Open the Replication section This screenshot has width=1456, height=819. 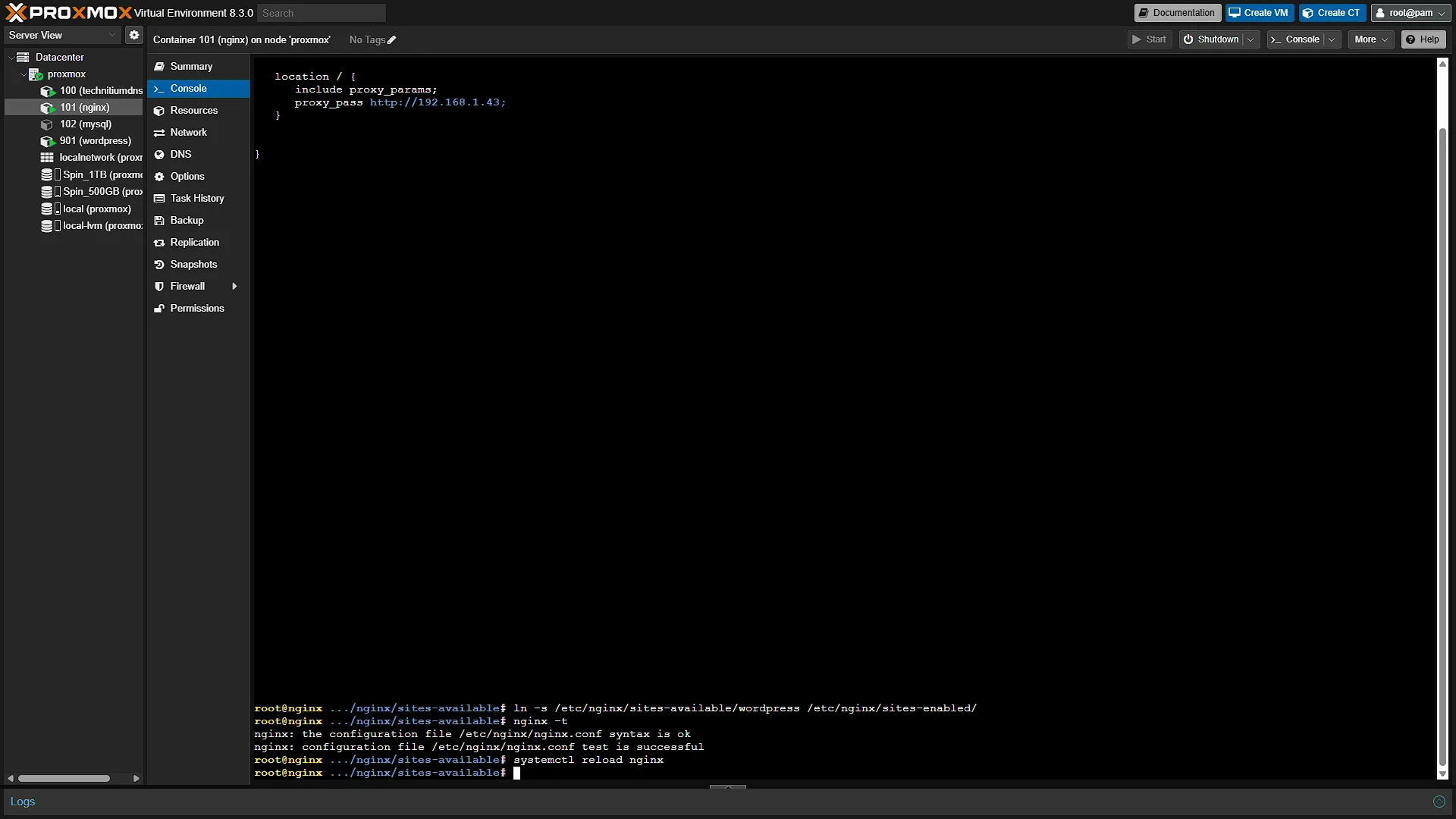[x=199, y=243]
